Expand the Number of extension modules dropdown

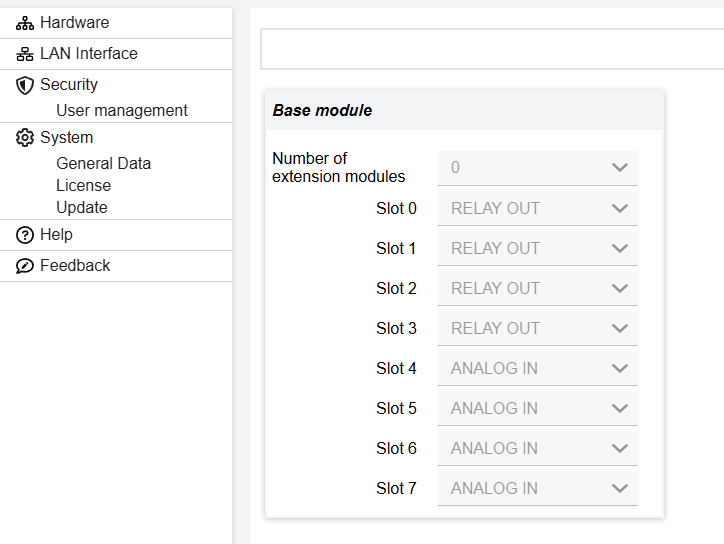pos(537,168)
